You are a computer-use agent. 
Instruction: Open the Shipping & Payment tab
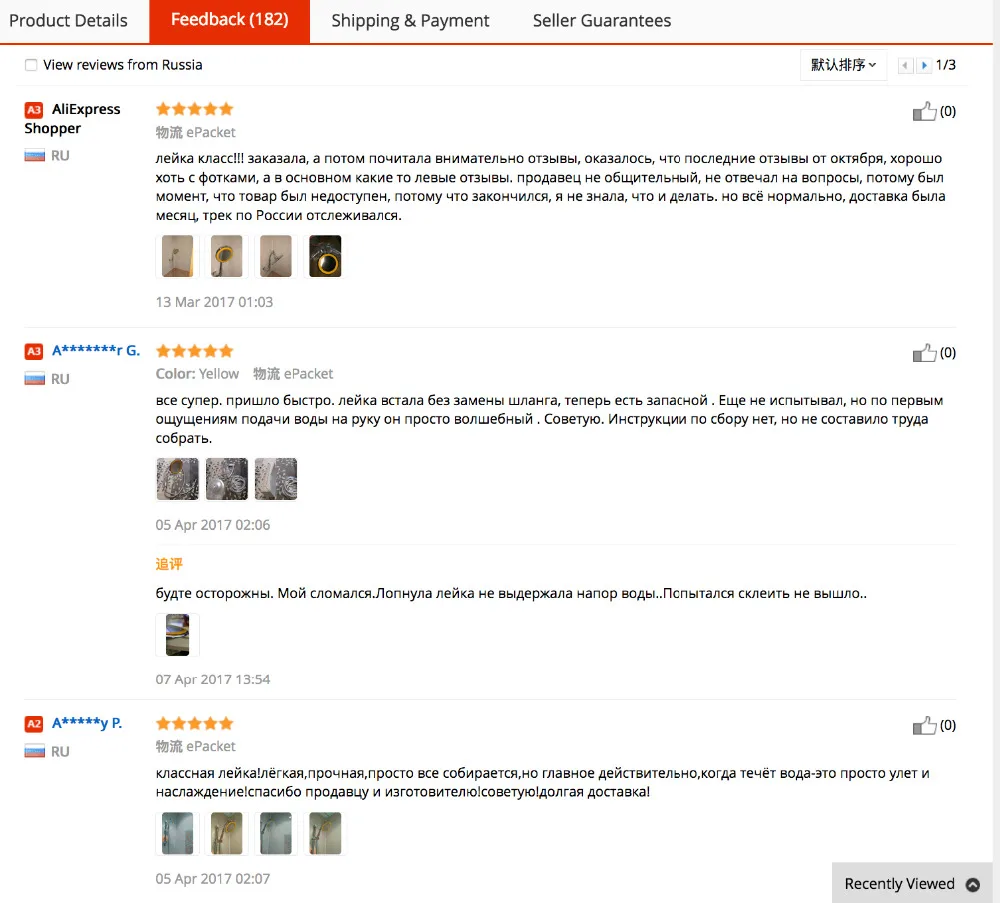[410, 20]
